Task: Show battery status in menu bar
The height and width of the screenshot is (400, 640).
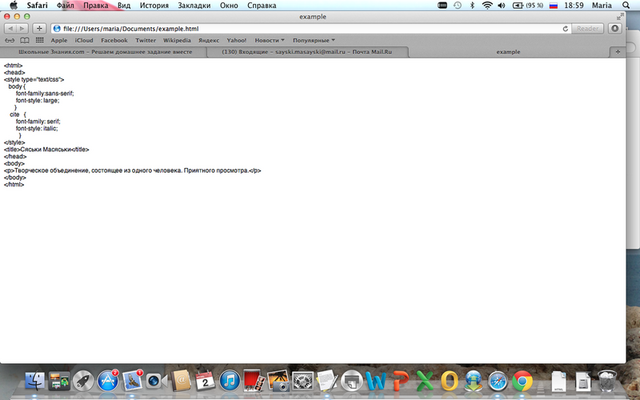Action: pos(528,5)
